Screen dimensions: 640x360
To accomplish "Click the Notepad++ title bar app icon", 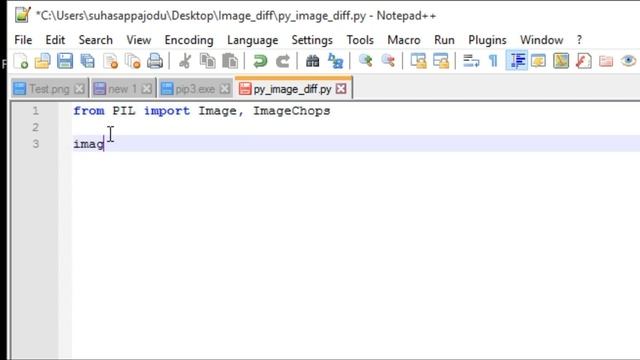I will click(22, 14).
